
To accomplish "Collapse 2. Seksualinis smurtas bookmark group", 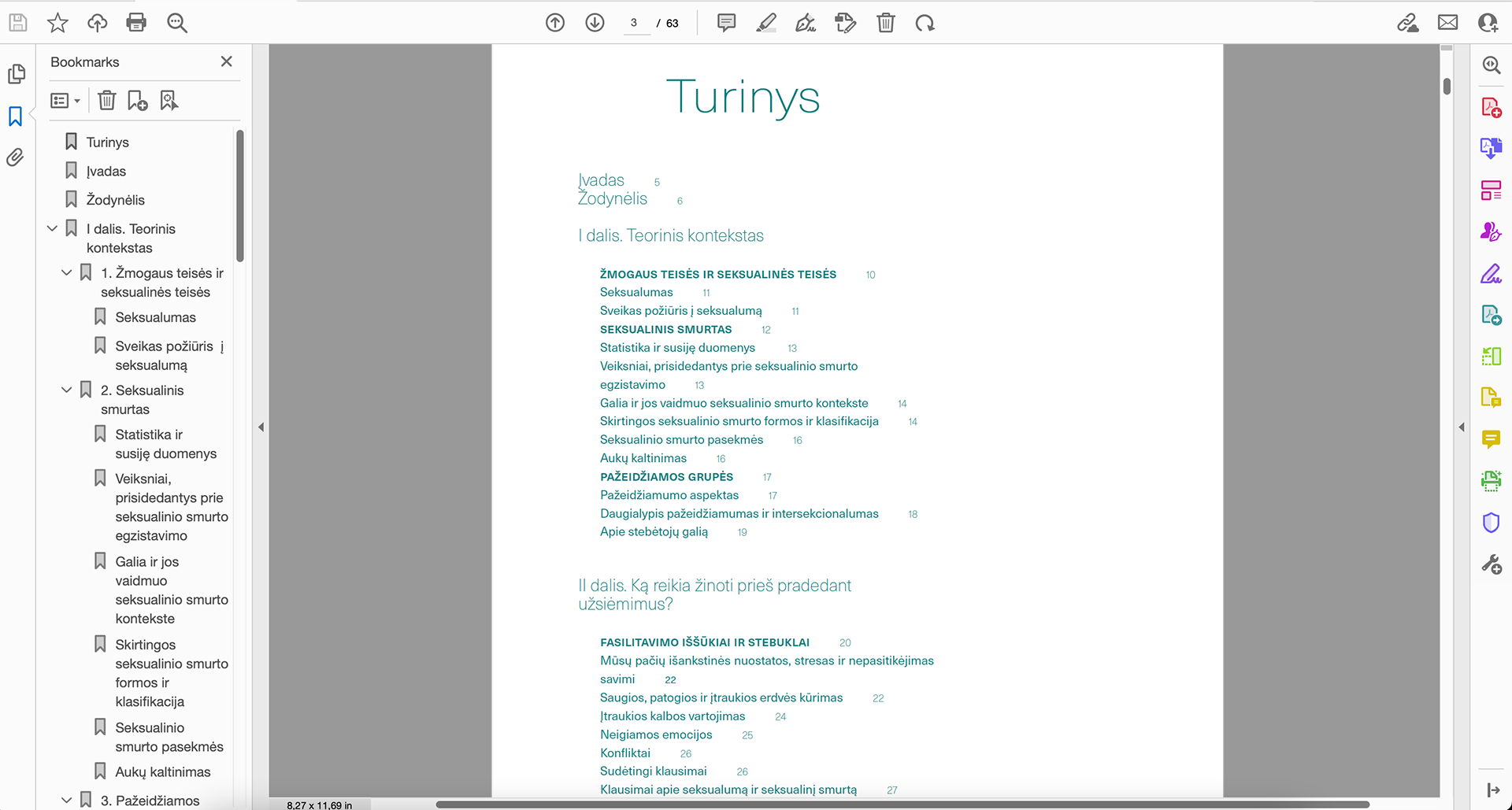I will (x=67, y=390).
